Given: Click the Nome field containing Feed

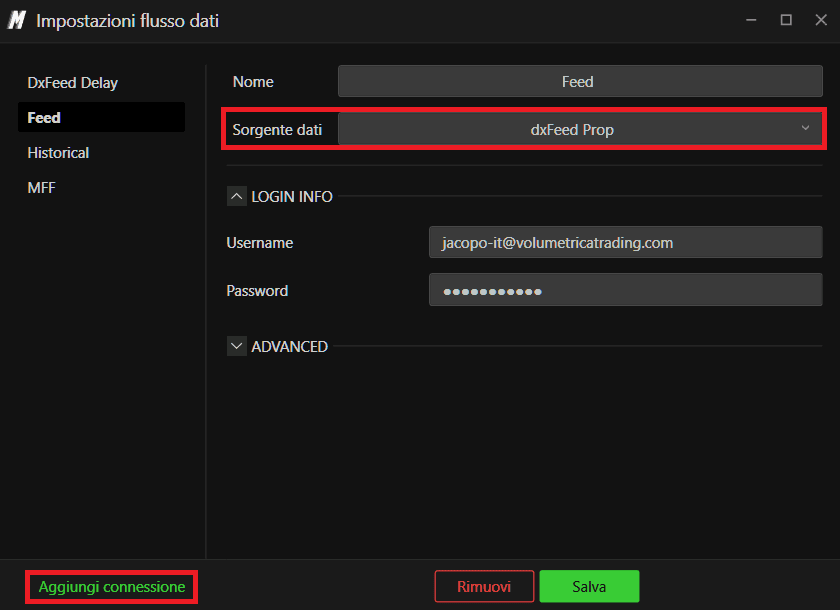Looking at the screenshot, I should pyautogui.click(x=580, y=81).
